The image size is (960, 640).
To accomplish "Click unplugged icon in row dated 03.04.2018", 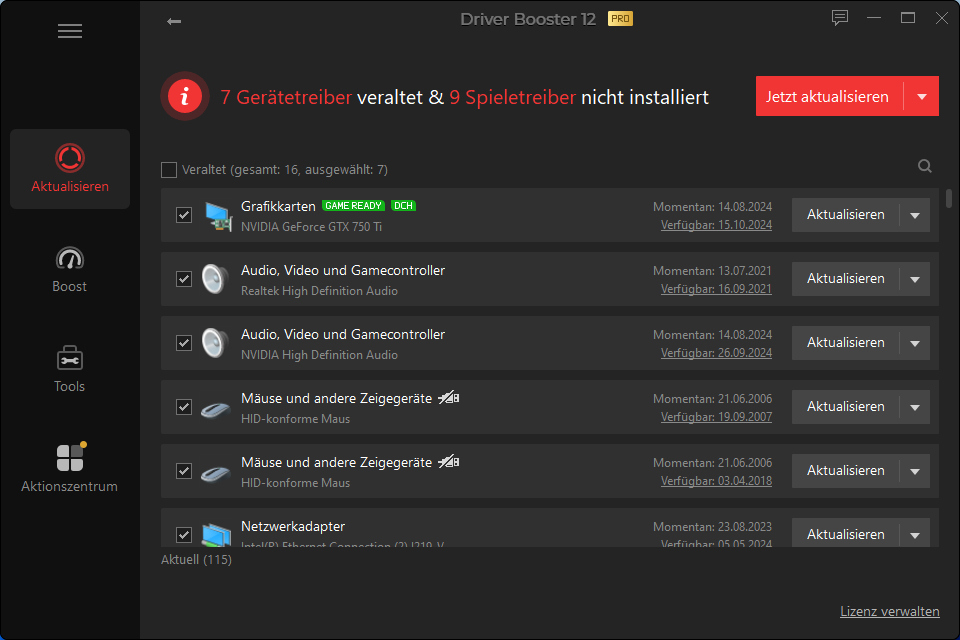I will (448, 462).
